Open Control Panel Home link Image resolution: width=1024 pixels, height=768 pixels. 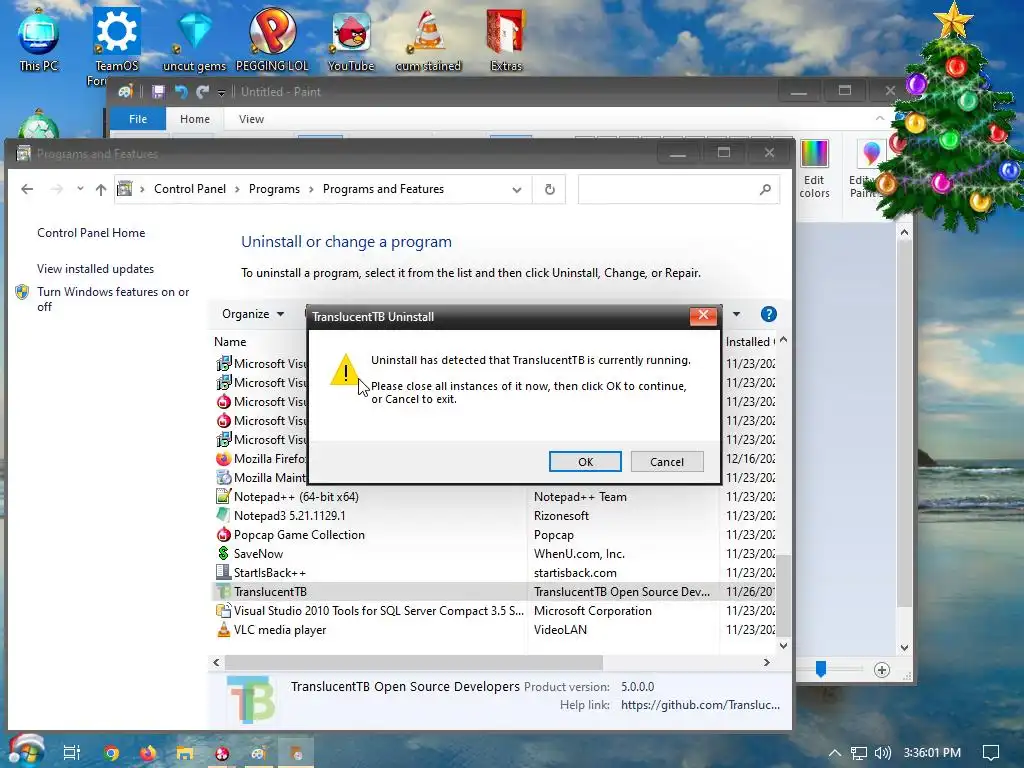(x=91, y=233)
